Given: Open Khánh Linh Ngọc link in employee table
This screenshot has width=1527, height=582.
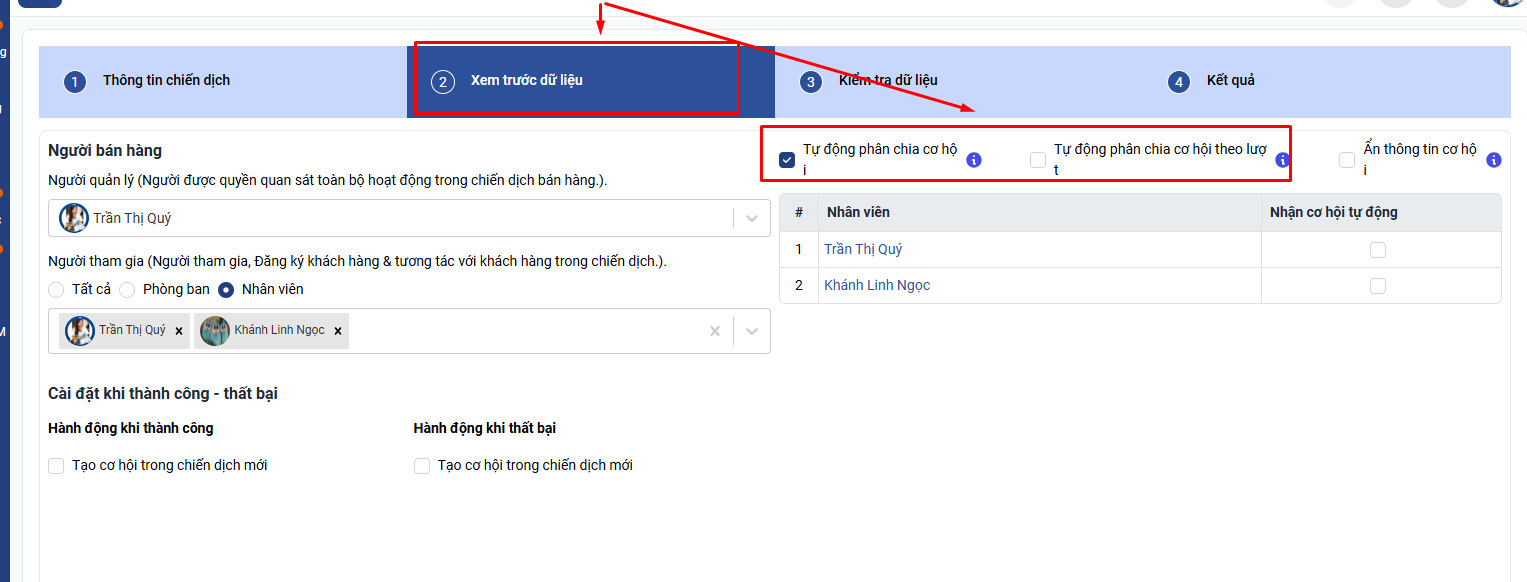Looking at the screenshot, I should 877,286.
